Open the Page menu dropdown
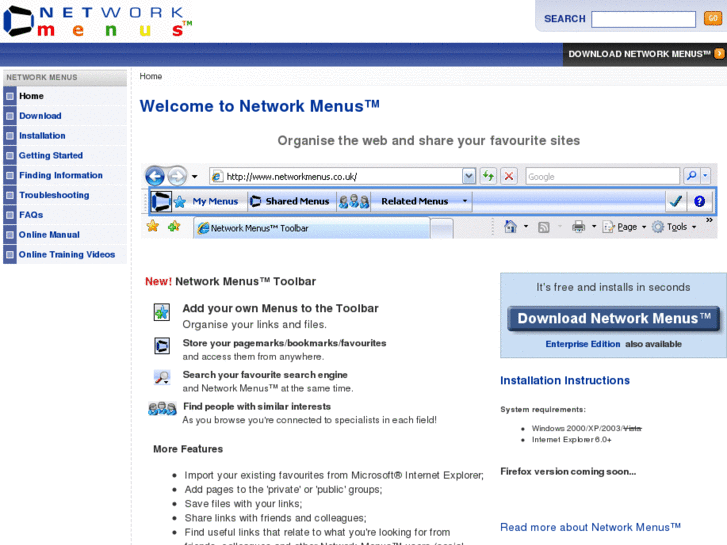 [624, 227]
